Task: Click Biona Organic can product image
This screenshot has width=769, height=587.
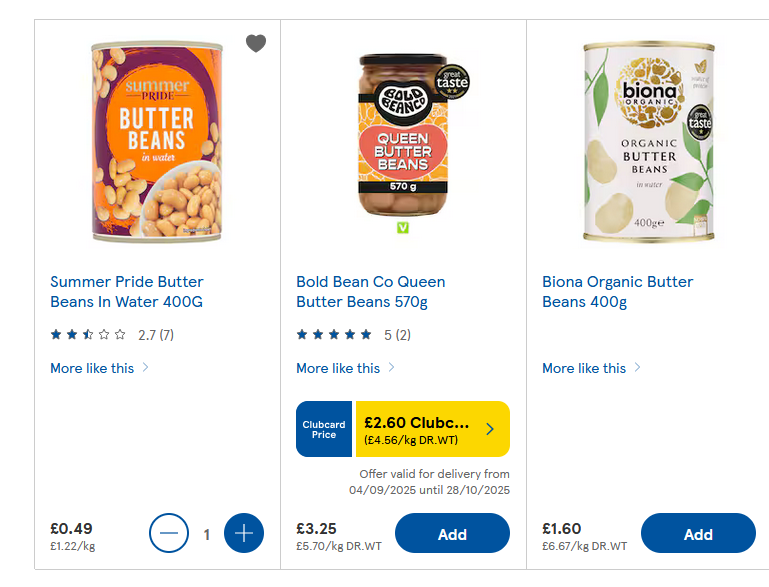Action: tap(650, 142)
